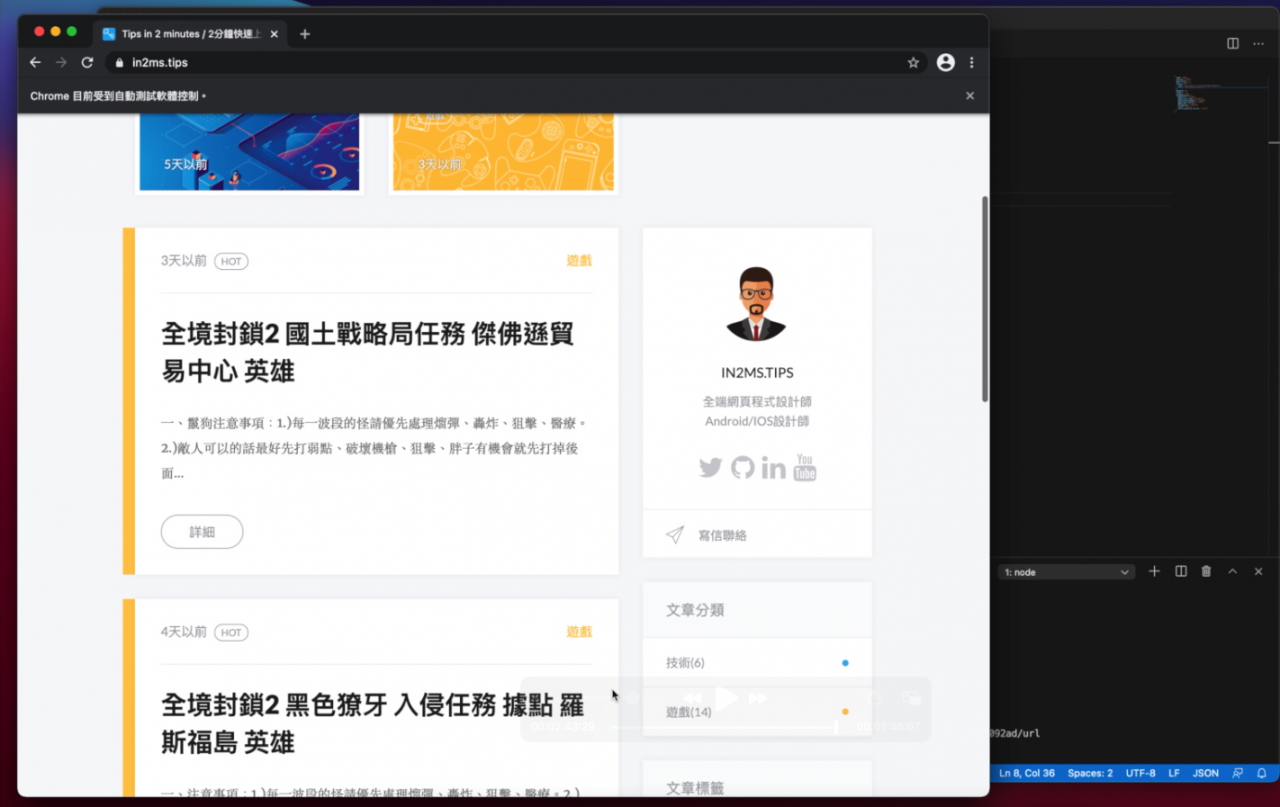Close the VS Code terminal panel
This screenshot has height=807, width=1280.
(1258, 571)
